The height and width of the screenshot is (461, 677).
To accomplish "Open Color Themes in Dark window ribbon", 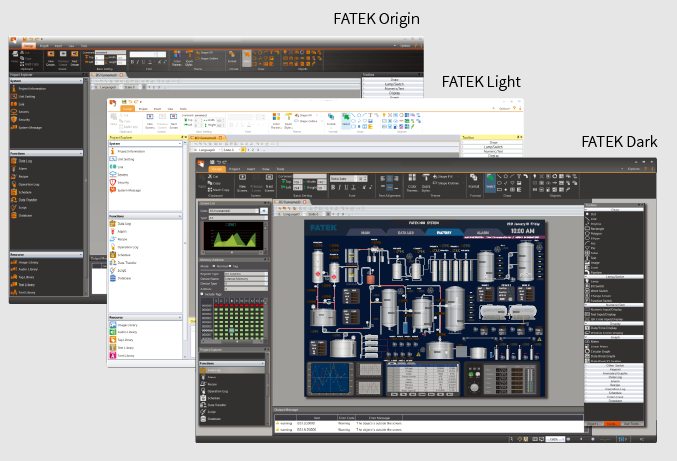I will 411,183.
